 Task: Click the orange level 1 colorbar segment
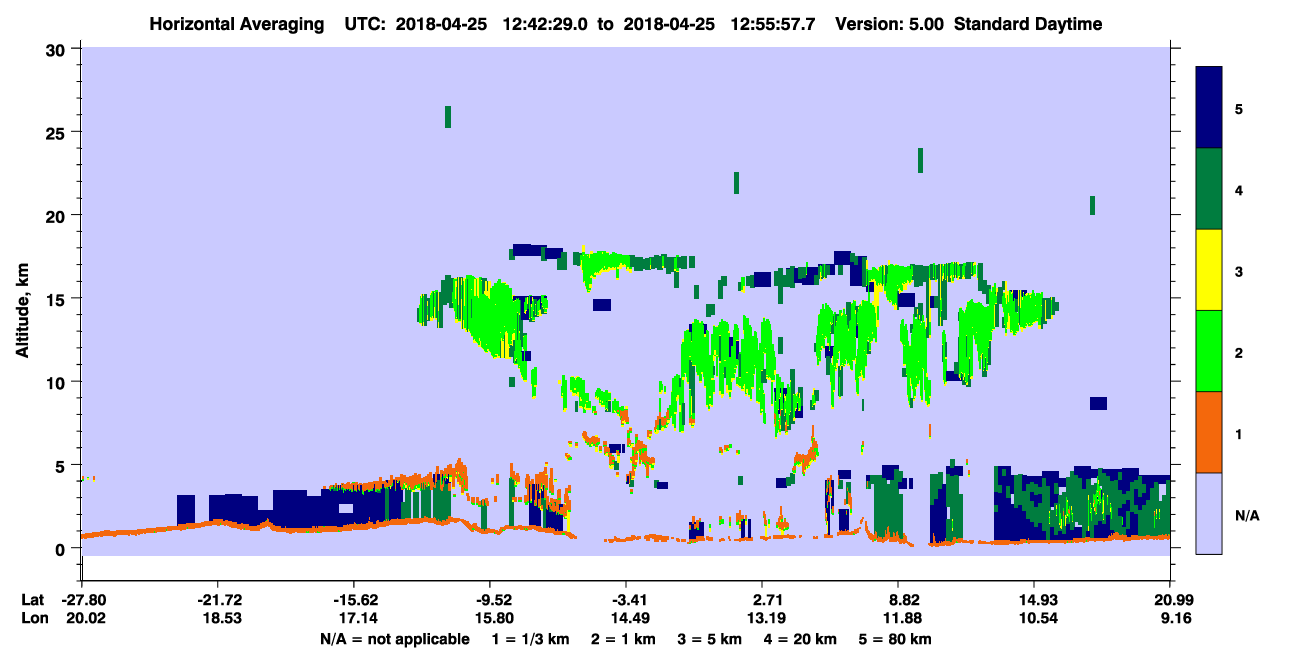click(x=1210, y=432)
